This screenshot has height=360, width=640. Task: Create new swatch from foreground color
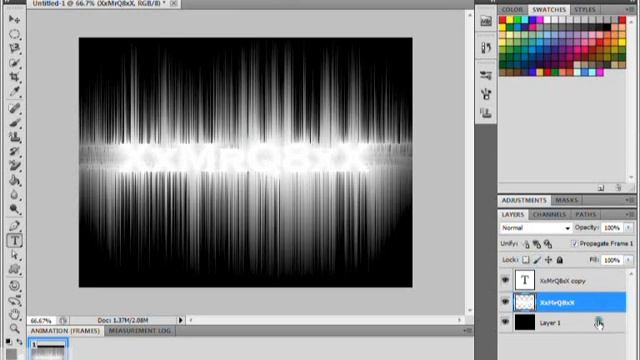(x=601, y=188)
